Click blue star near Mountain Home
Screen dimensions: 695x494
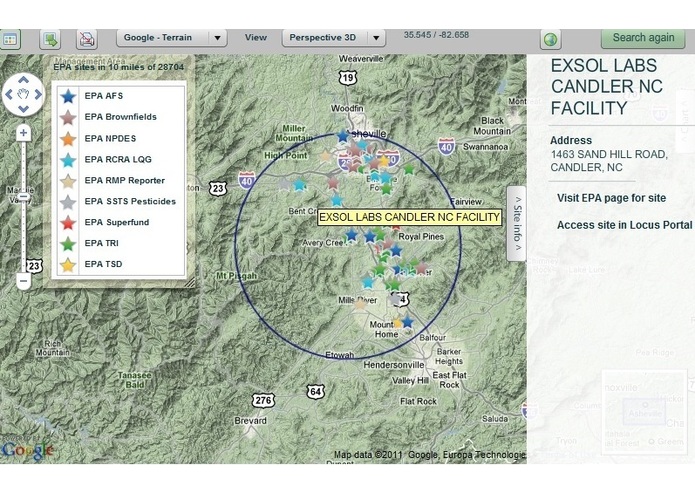(x=407, y=322)
